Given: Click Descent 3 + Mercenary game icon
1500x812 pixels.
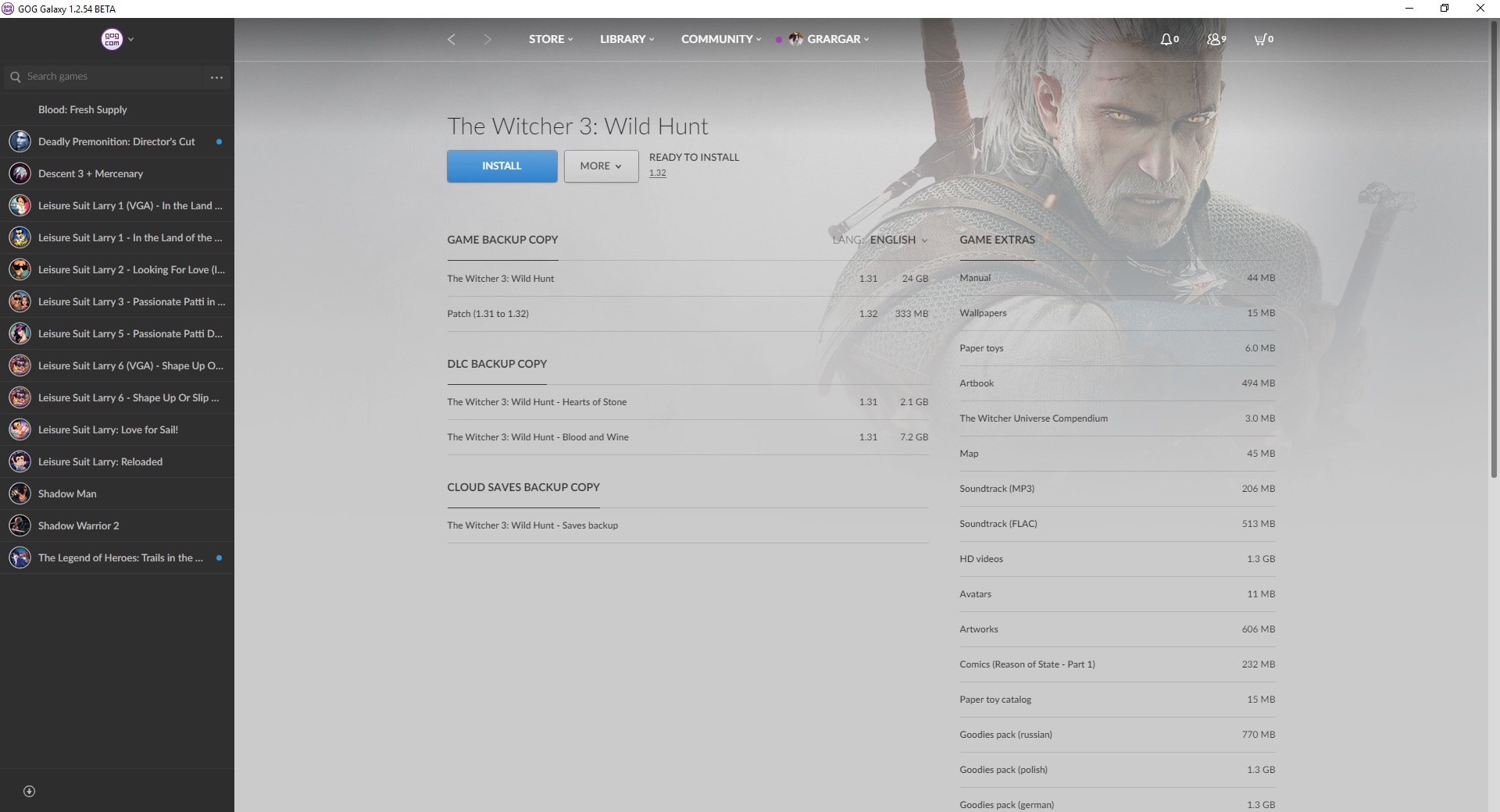Looking at the screenshot, I should point(20,173).
